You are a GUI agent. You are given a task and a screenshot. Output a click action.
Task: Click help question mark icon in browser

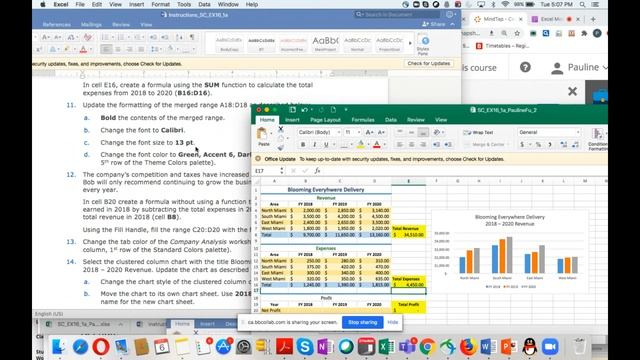click(525, 67)
